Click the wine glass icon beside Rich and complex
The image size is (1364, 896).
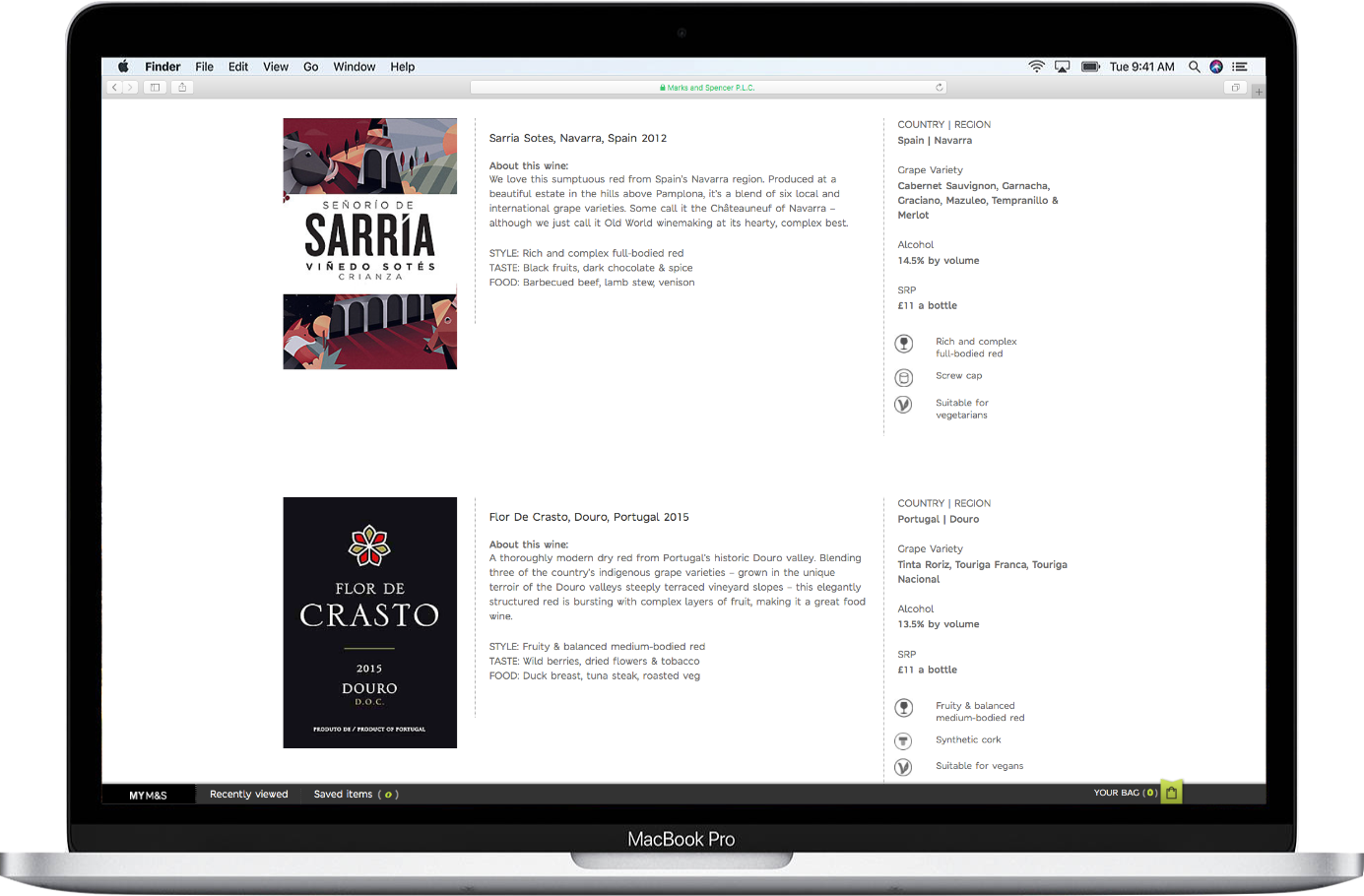coord(904,344)
